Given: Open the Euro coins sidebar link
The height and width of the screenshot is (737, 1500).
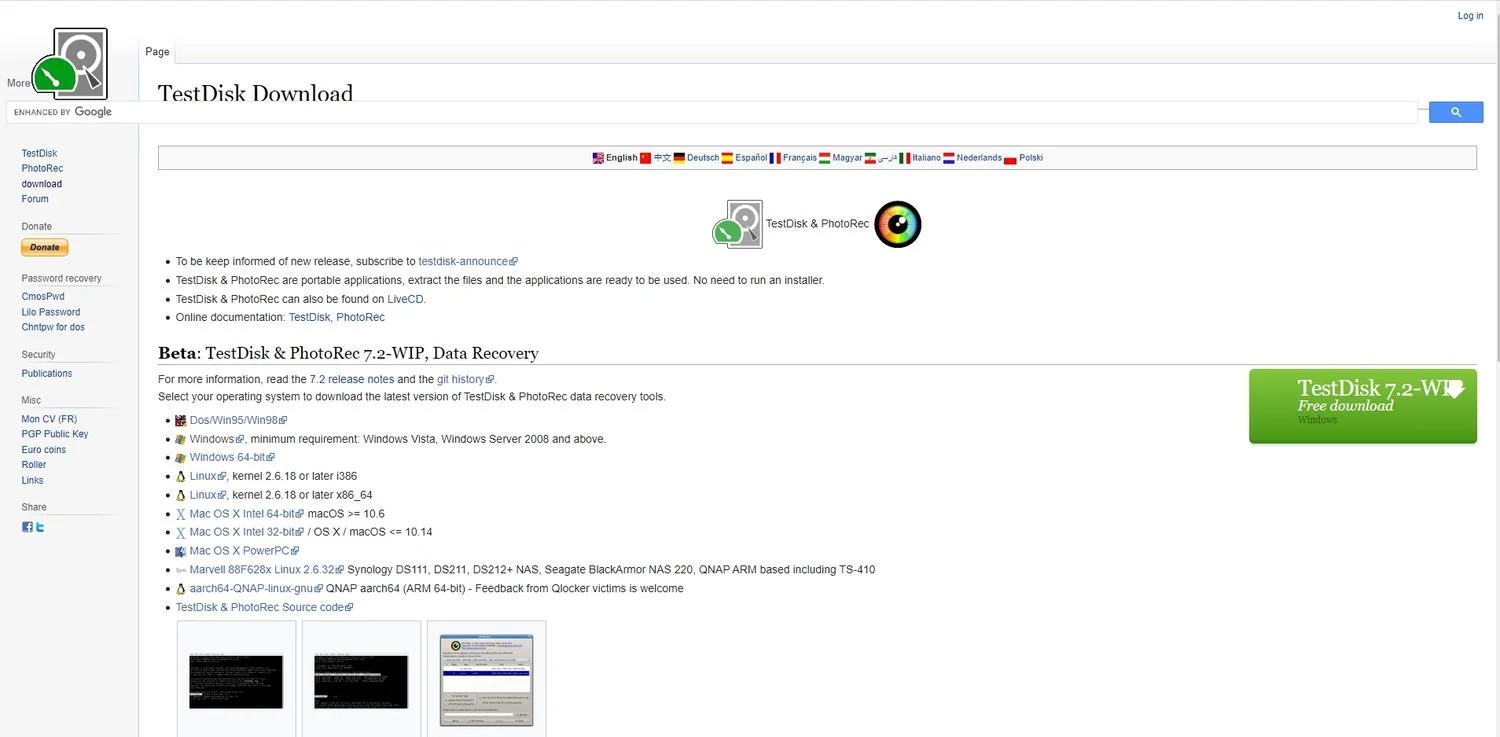Looking at the screenshot, I should pos(44,450).
